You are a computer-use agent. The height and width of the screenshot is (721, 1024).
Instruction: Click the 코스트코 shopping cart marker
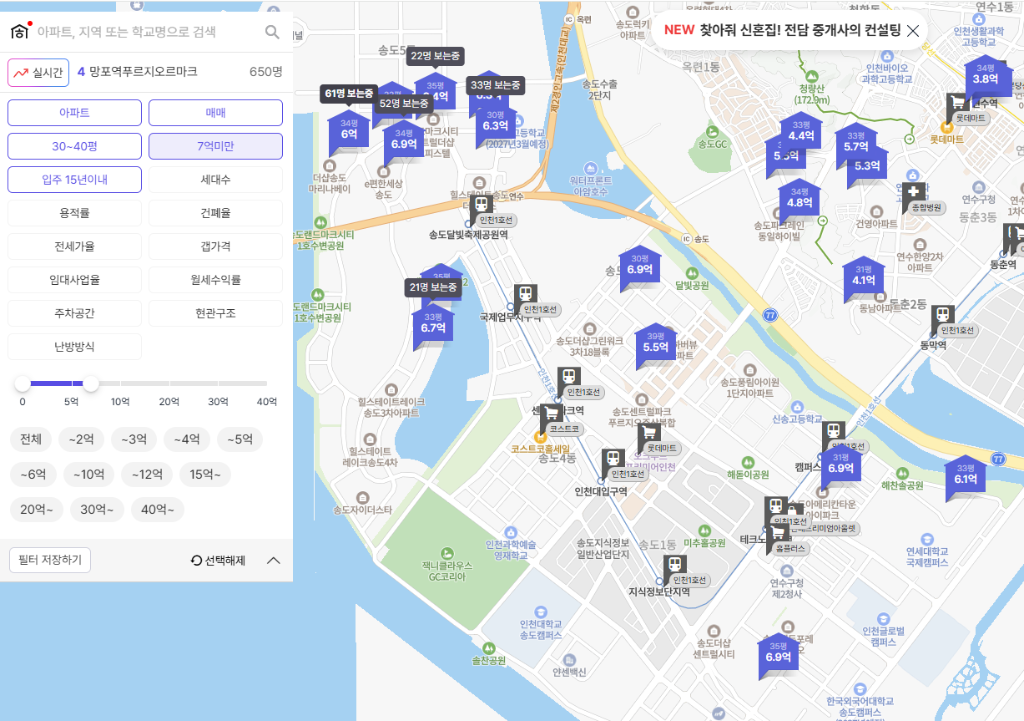click(x=551, y=413)
